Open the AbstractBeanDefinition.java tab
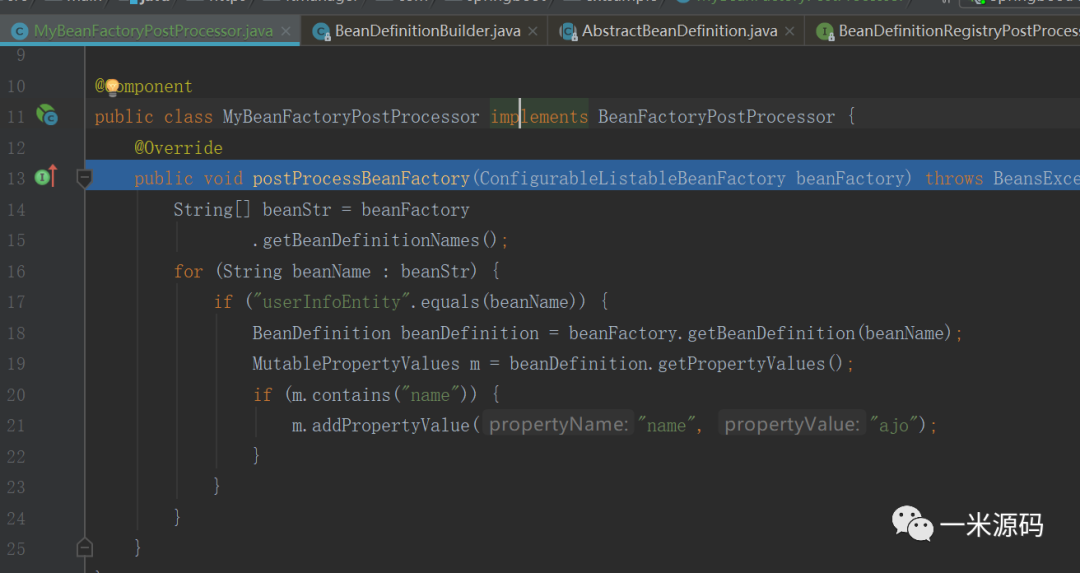The width and height of the screenshot is (1080, 573). (x=679, y=31)
